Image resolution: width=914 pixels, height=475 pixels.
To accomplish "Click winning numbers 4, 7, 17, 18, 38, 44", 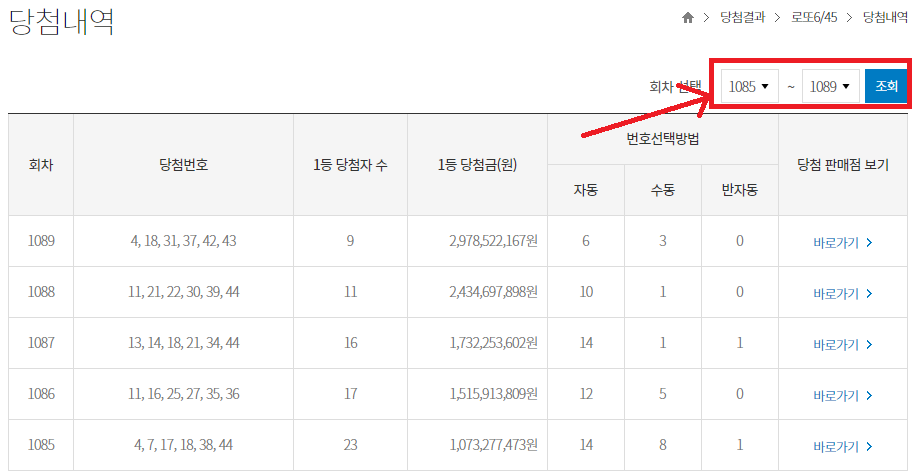I will tap(184, 445).
